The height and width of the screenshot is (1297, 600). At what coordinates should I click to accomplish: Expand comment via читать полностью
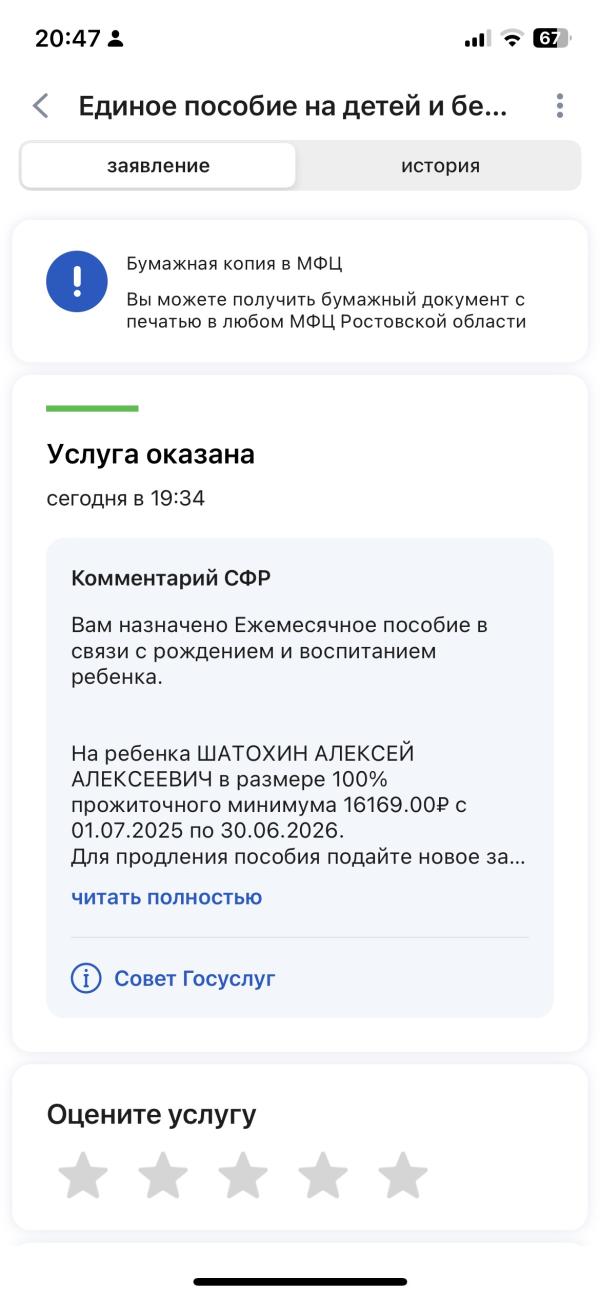click(x=166, y=897)
